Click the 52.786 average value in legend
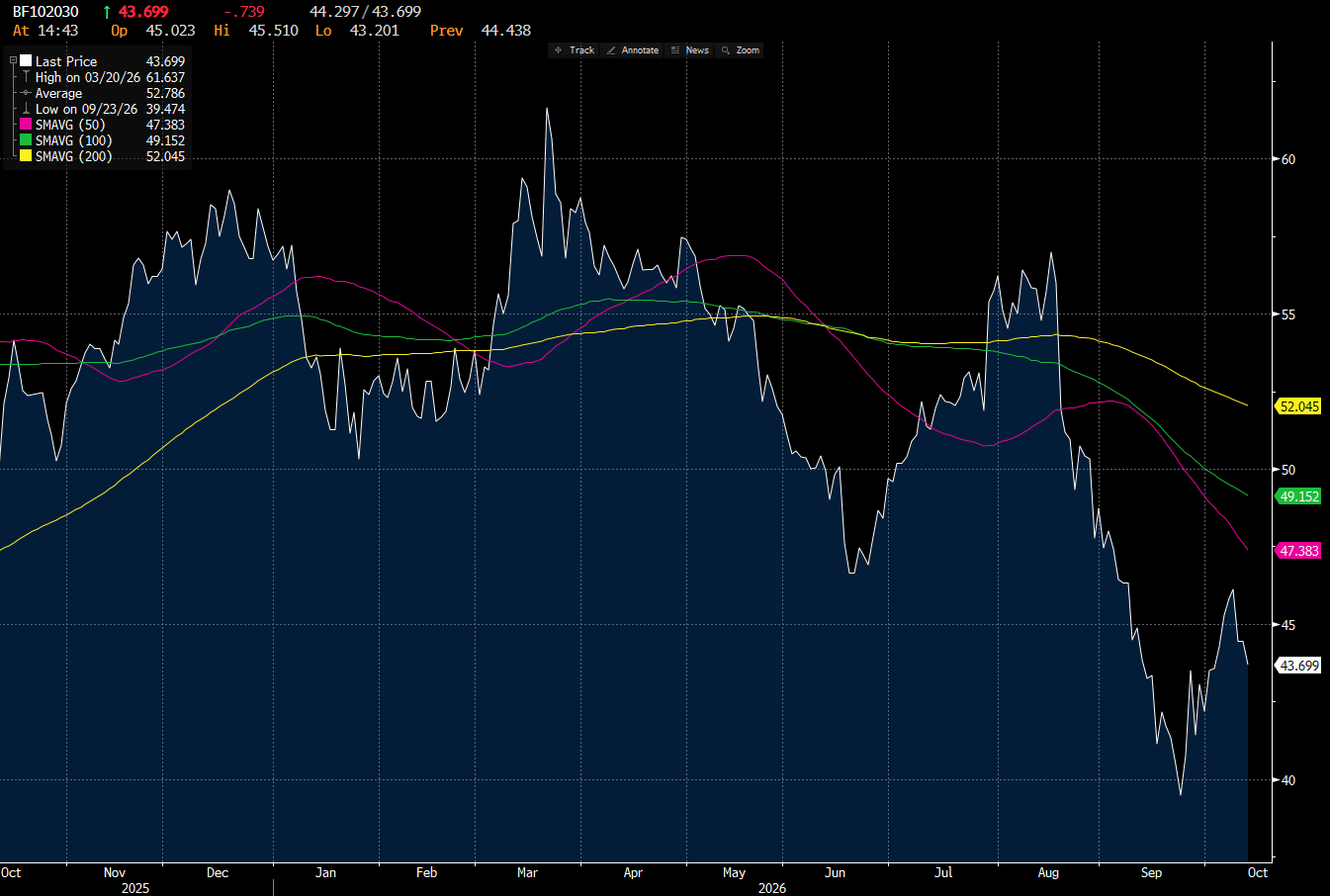The image size is (1330, 896). (x=165, y=93)
